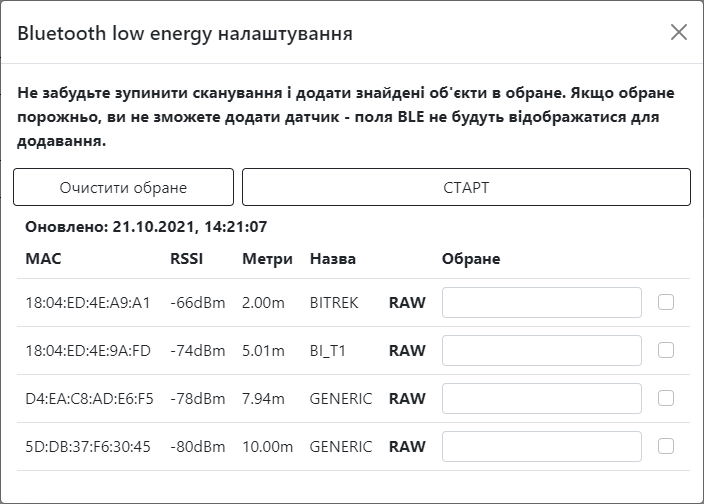Click the Очистити обране button

[x=123, y=187]
